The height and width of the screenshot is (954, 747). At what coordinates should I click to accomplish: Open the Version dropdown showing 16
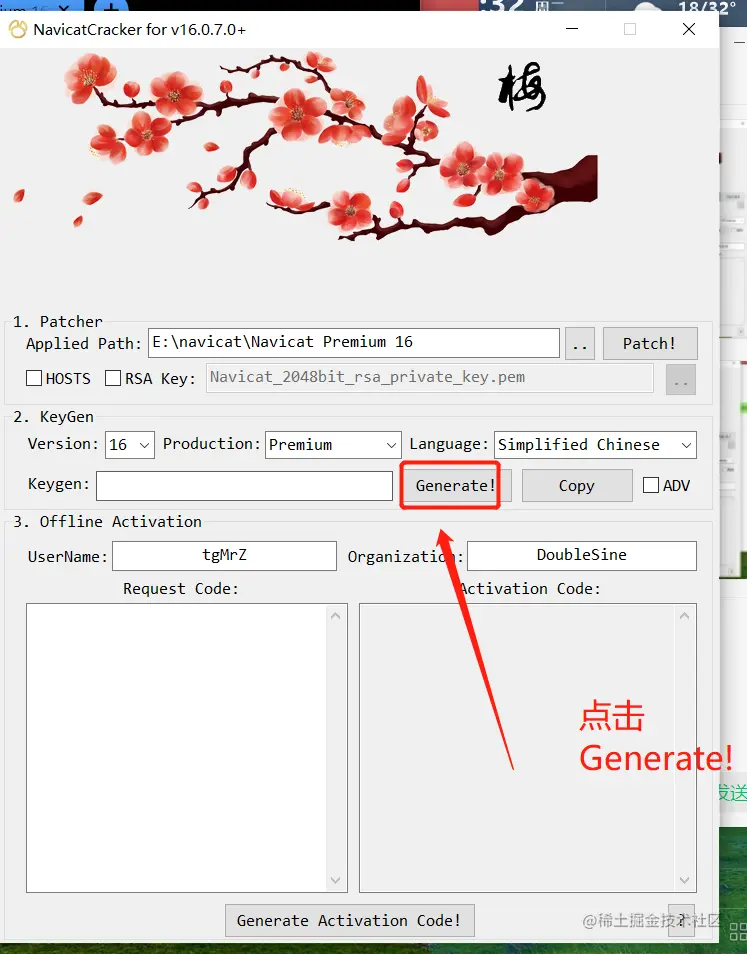[130, 445]
